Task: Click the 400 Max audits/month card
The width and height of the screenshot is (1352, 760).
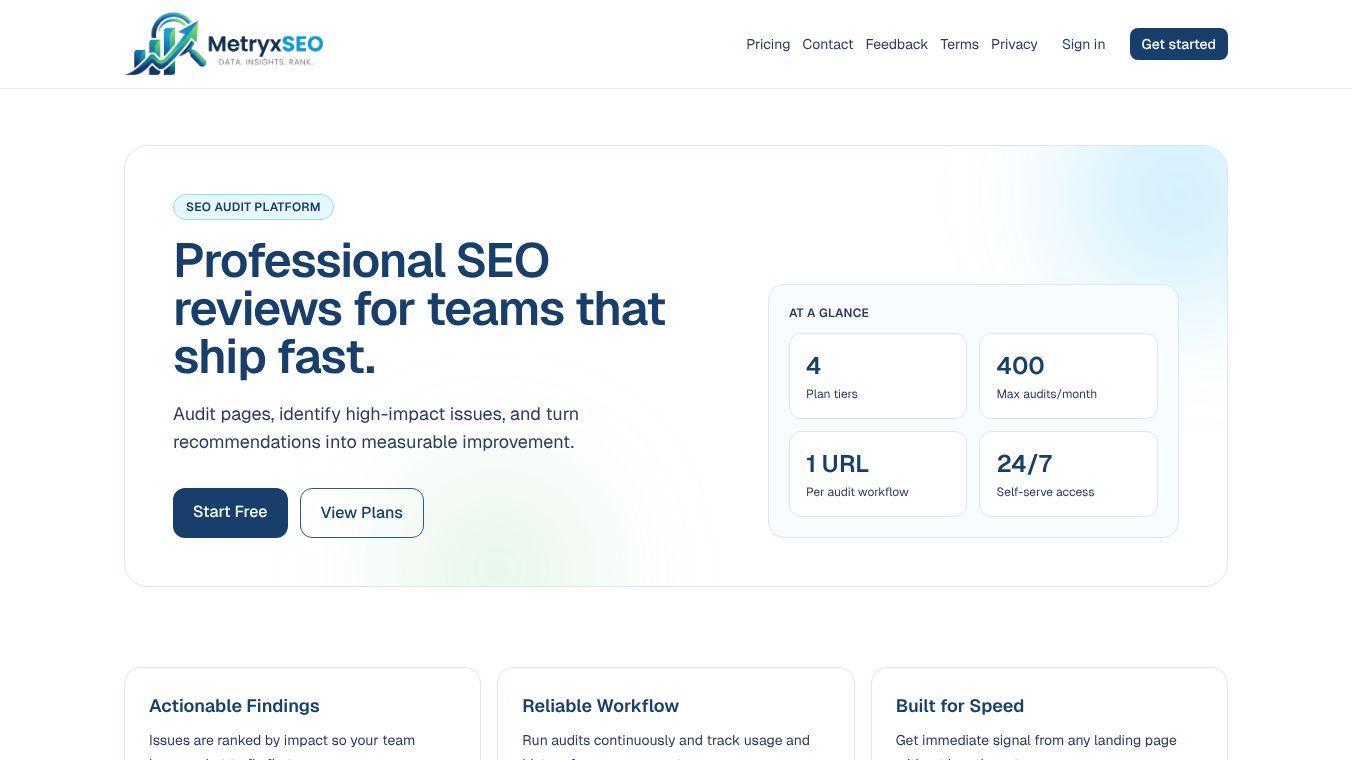Action: (1068, 375)
